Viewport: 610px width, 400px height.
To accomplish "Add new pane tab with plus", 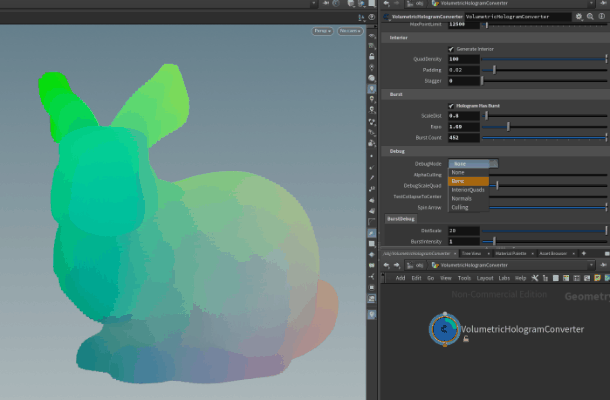I will pyautogui.click(x=584, y=253).
